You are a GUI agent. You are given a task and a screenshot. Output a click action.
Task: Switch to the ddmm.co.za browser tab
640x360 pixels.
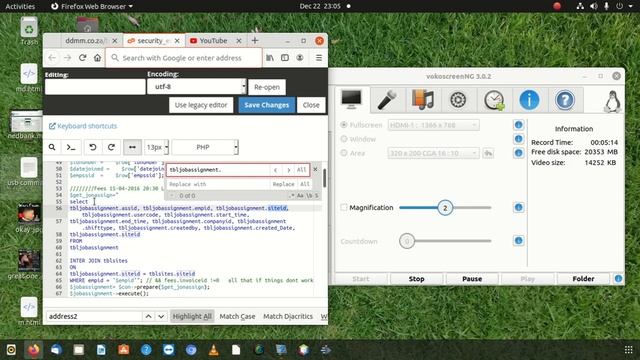pos(86,41)
